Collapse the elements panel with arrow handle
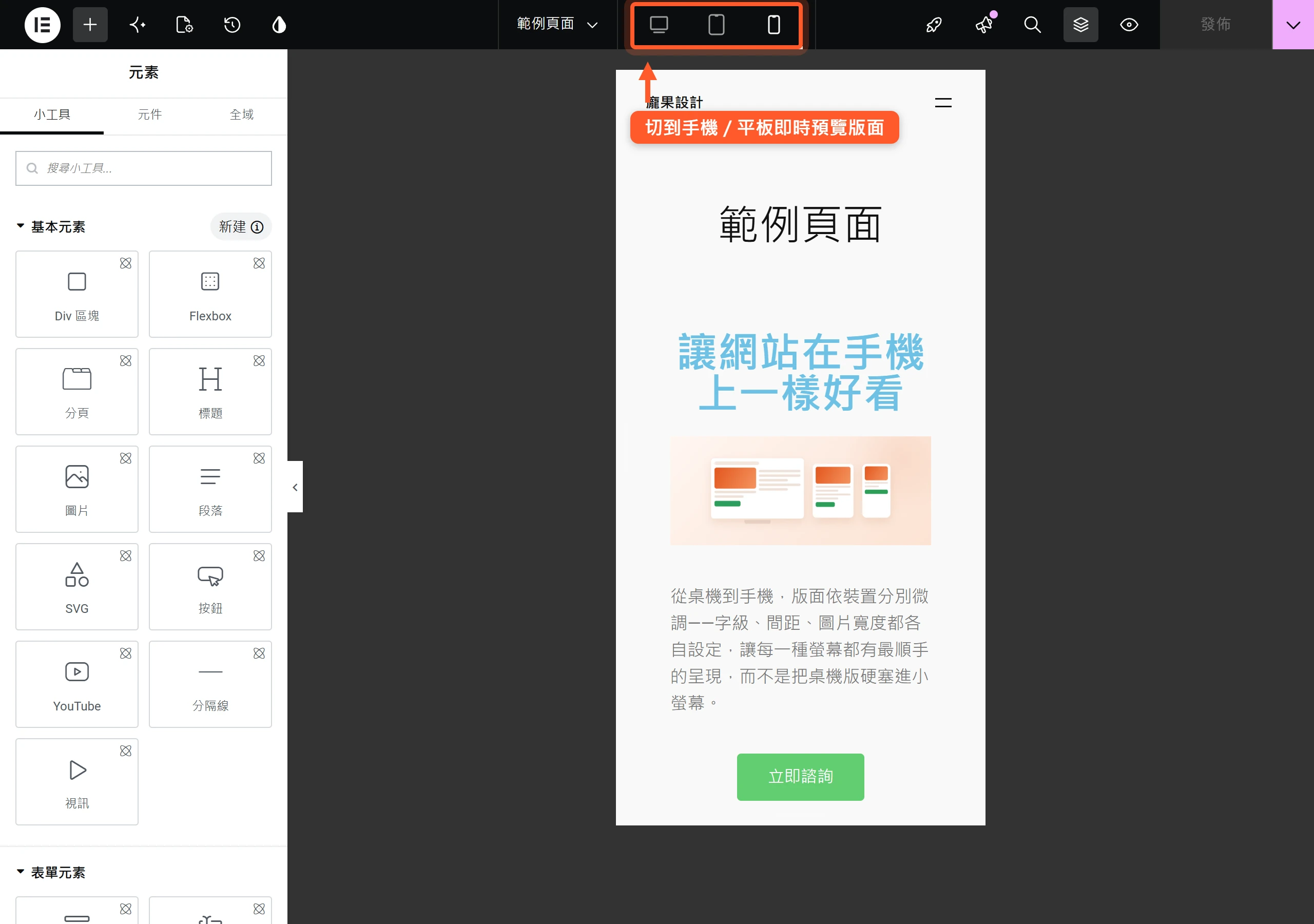This screenshot has height=924, width=1314. pos(295,487)
